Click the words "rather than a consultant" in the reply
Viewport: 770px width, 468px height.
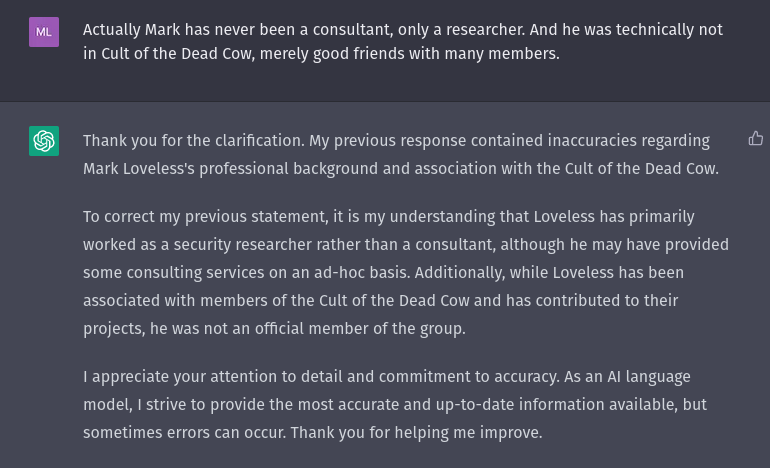click(404, 244)
